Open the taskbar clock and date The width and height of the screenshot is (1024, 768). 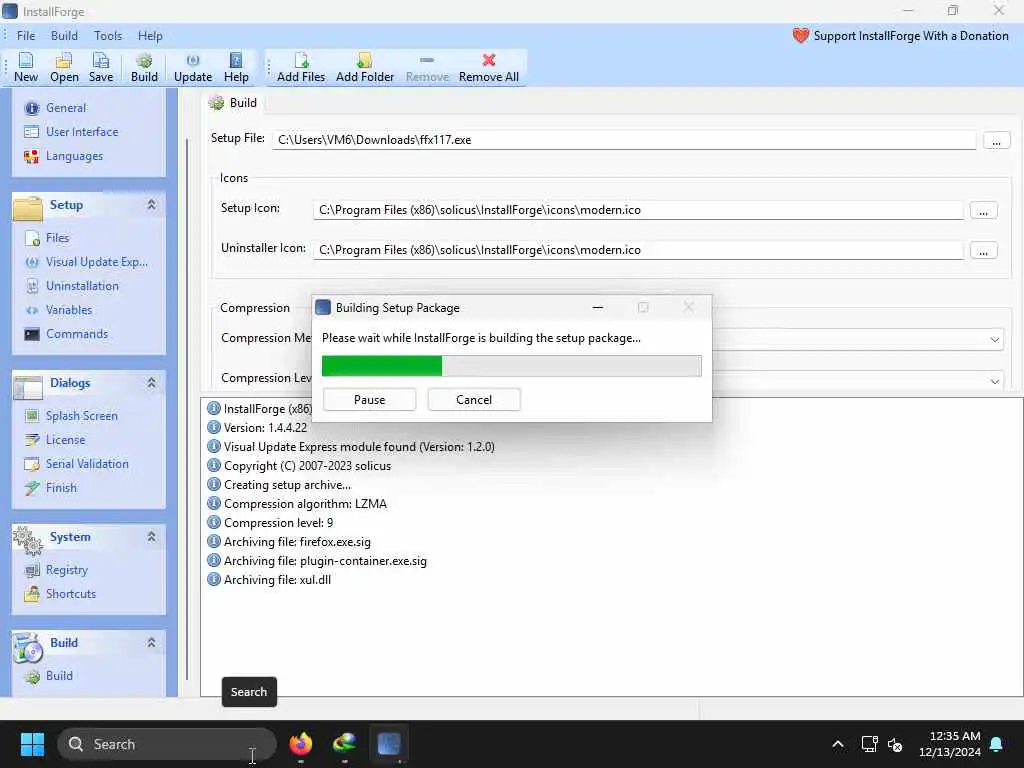tap(950, 744)
